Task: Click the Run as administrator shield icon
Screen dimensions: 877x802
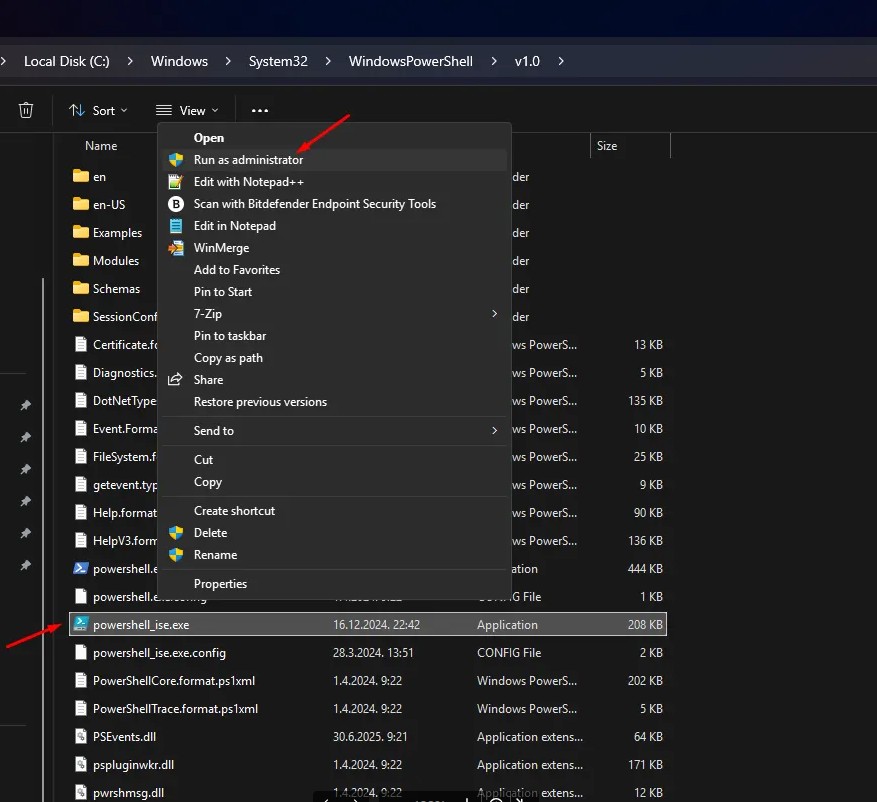Action: click(176, 160)
